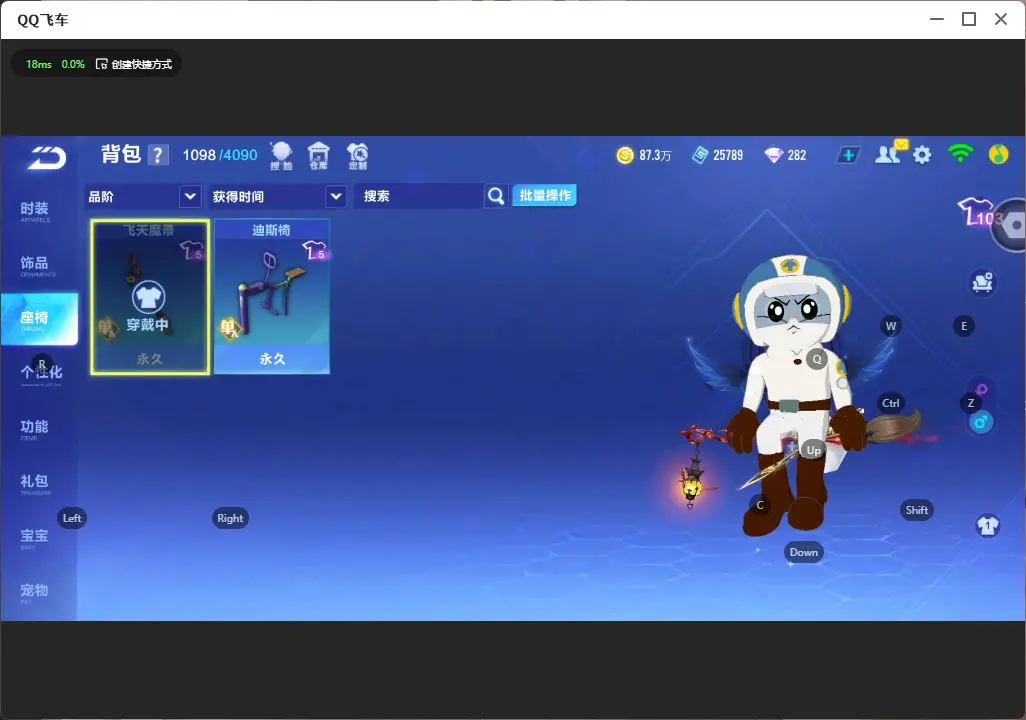Expand the 获得时间 sort dropdown arrow
Image resolution: width=1026 pixels, height=720 pixels.
(336, 196)
